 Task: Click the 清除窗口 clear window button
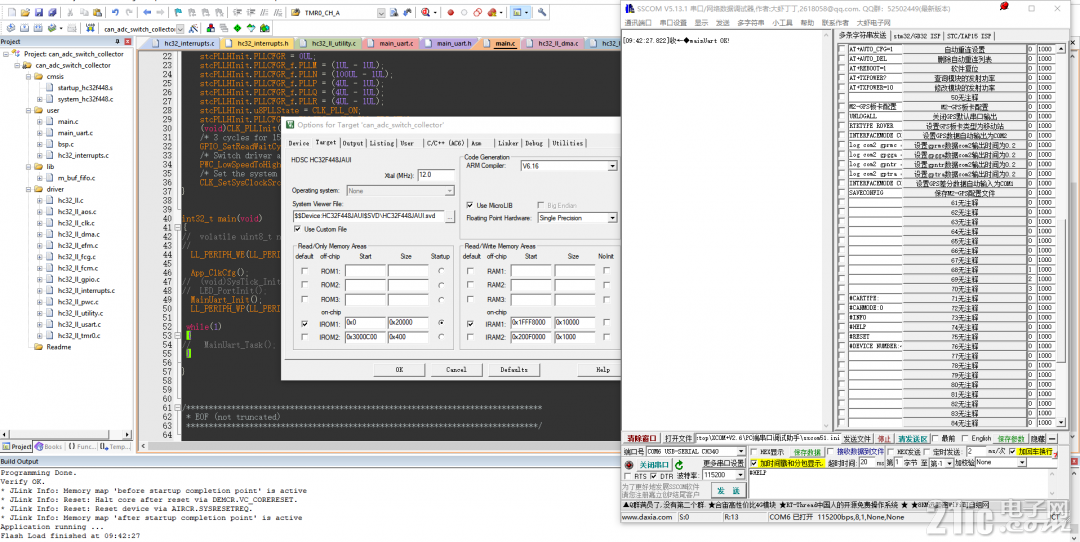coord(641,439)
